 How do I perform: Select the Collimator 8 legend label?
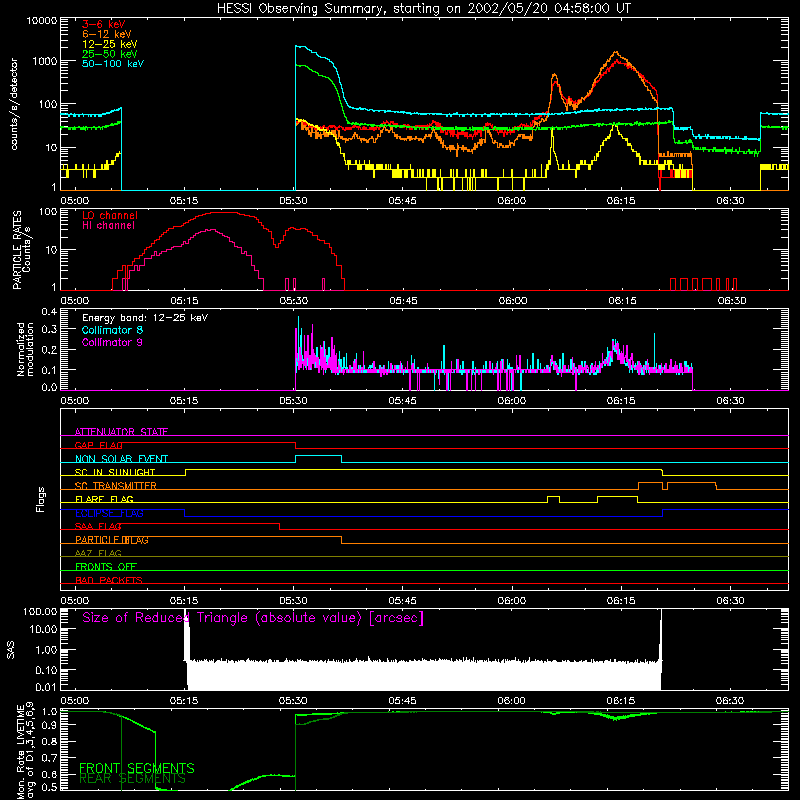(112, 330)
